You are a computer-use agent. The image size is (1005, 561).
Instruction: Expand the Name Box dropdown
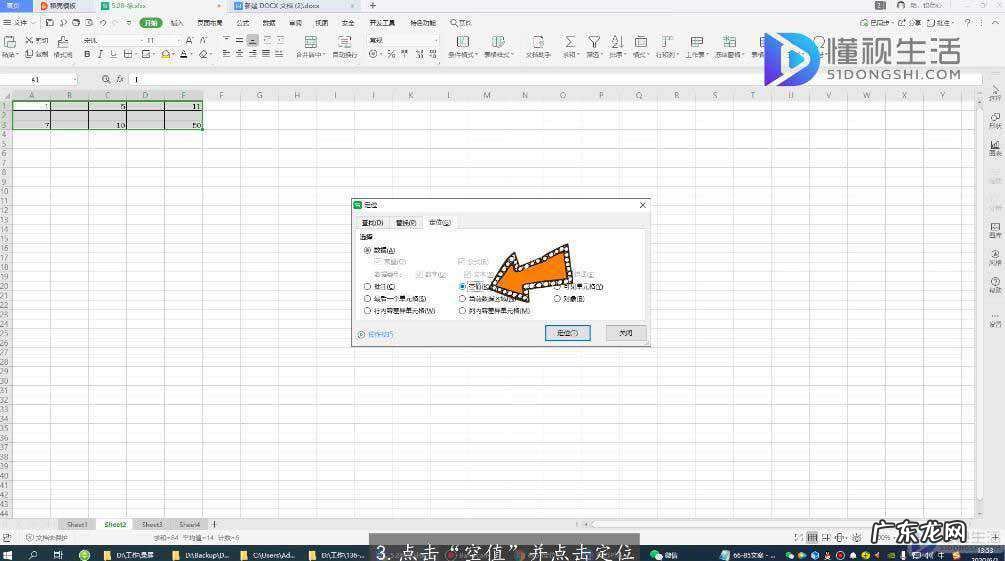tap(74, 79)
